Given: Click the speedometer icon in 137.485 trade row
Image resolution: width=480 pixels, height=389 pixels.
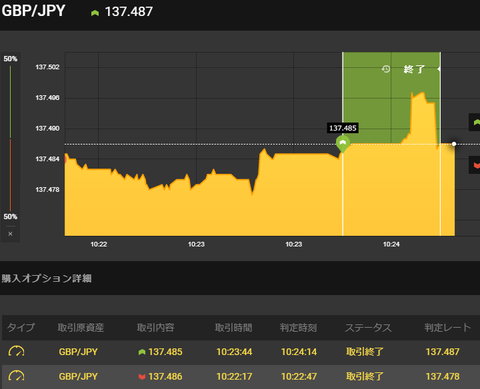Looking at the screenshot, I should (x=16, y=351).
